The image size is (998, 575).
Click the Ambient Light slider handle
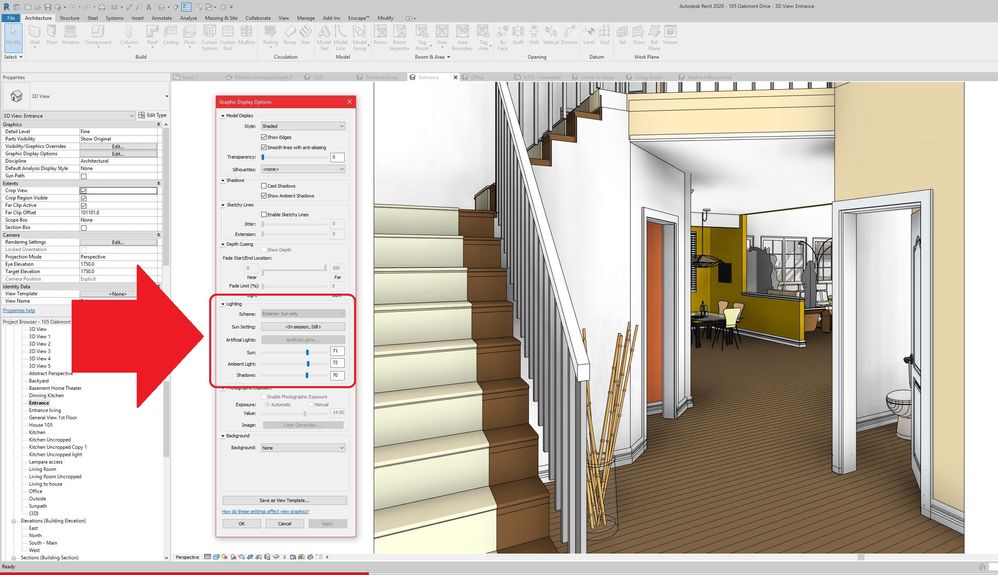(x=308, y=364)
